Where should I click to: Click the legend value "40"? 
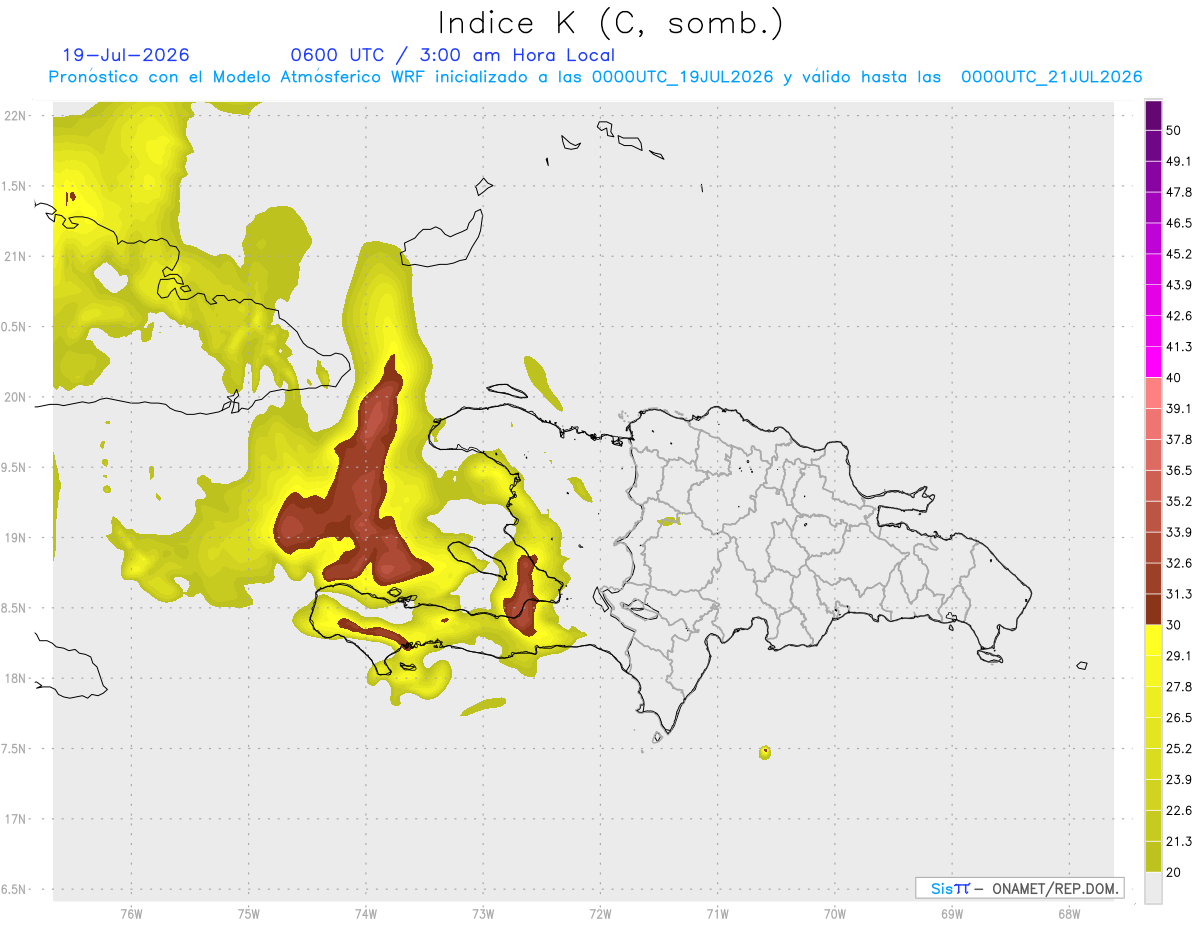pos(1174,378)
